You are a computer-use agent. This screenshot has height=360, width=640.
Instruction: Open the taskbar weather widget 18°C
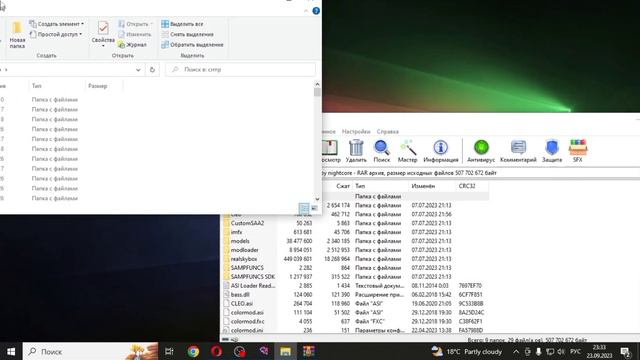coord(467,351)
